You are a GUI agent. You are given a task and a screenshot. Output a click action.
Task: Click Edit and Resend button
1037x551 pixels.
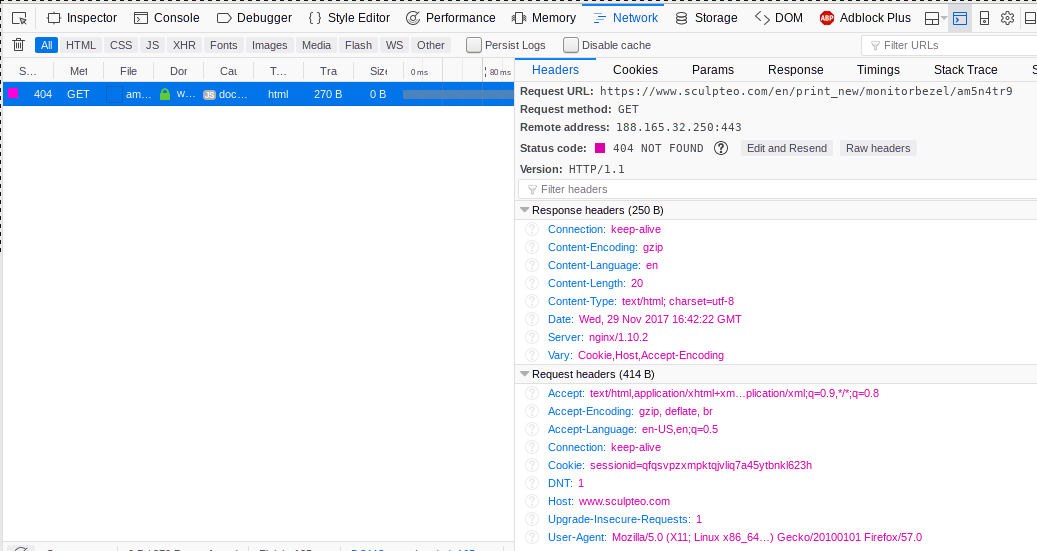click(x=786, y=148)
